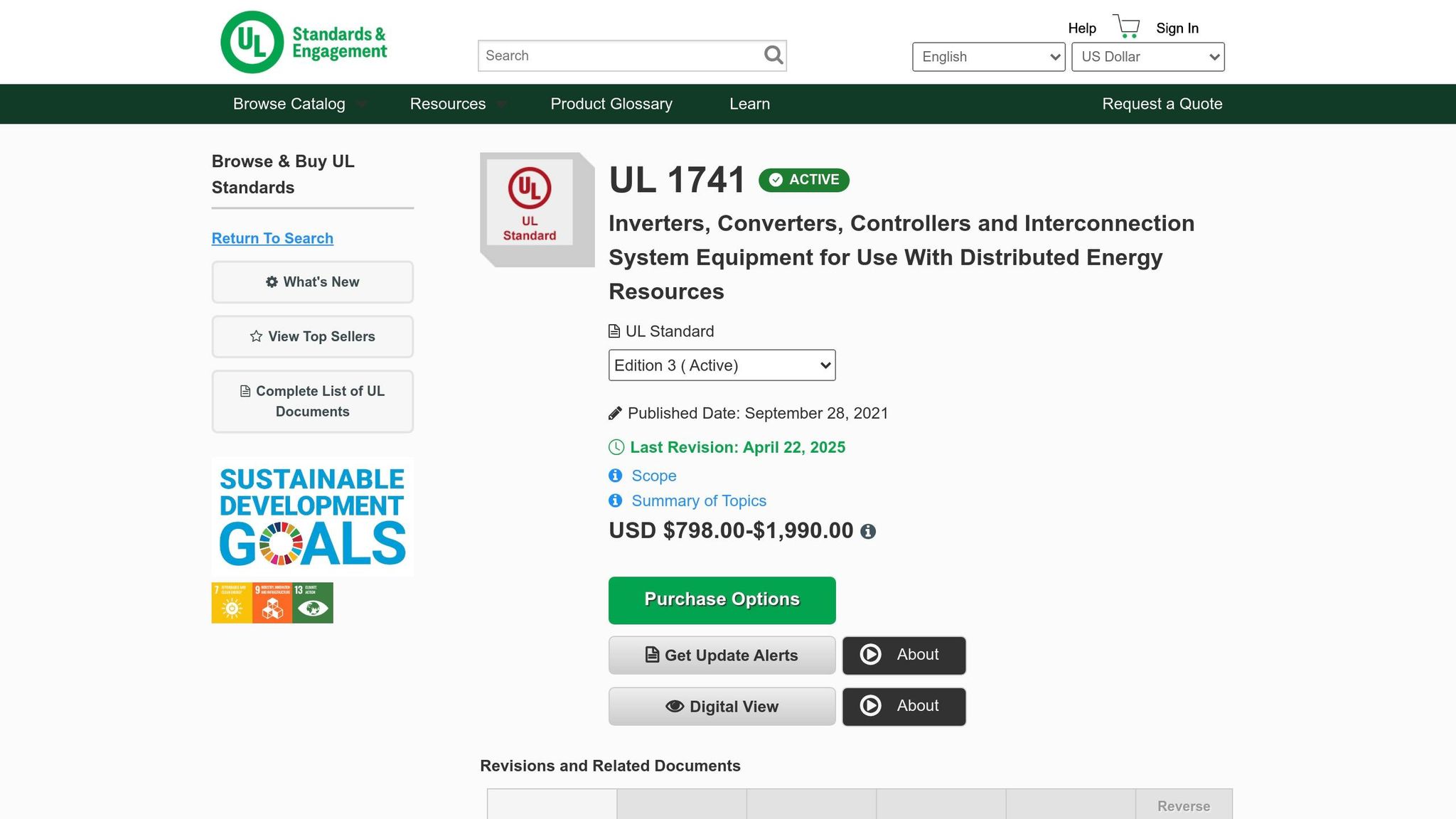Open the Scope link
This screenshot has width=1456, height=819.
click(654, 476)
